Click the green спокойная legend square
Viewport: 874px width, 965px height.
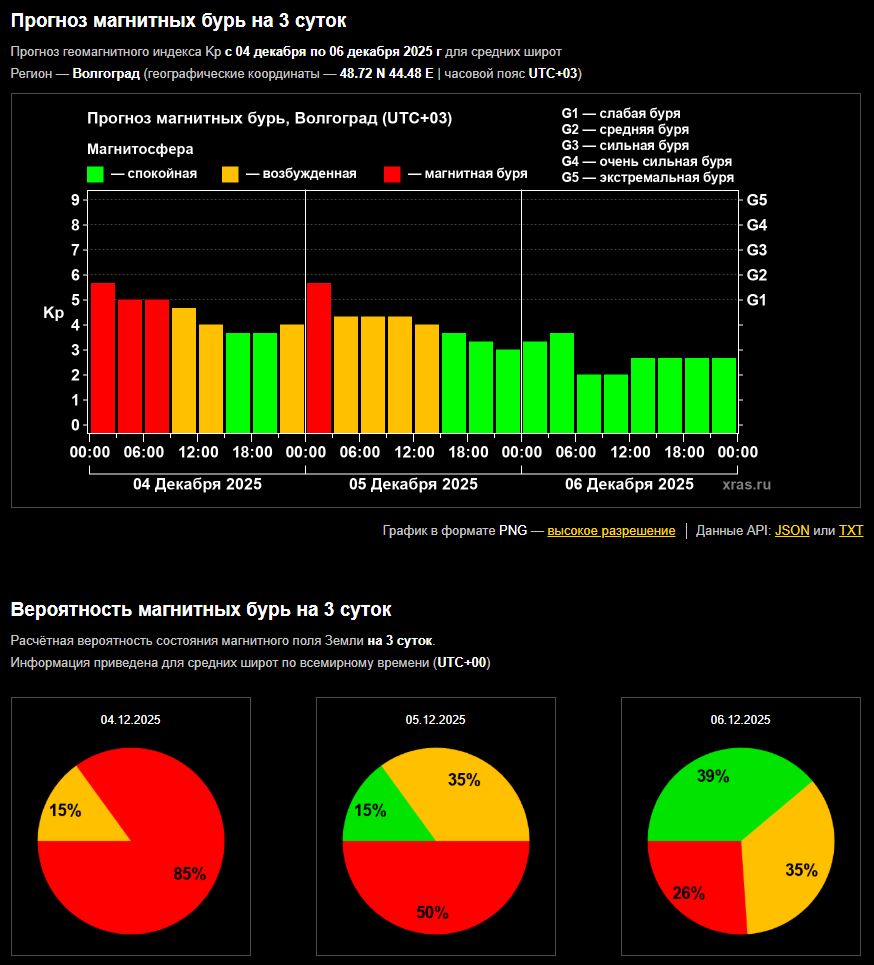[x=95, y=174]
